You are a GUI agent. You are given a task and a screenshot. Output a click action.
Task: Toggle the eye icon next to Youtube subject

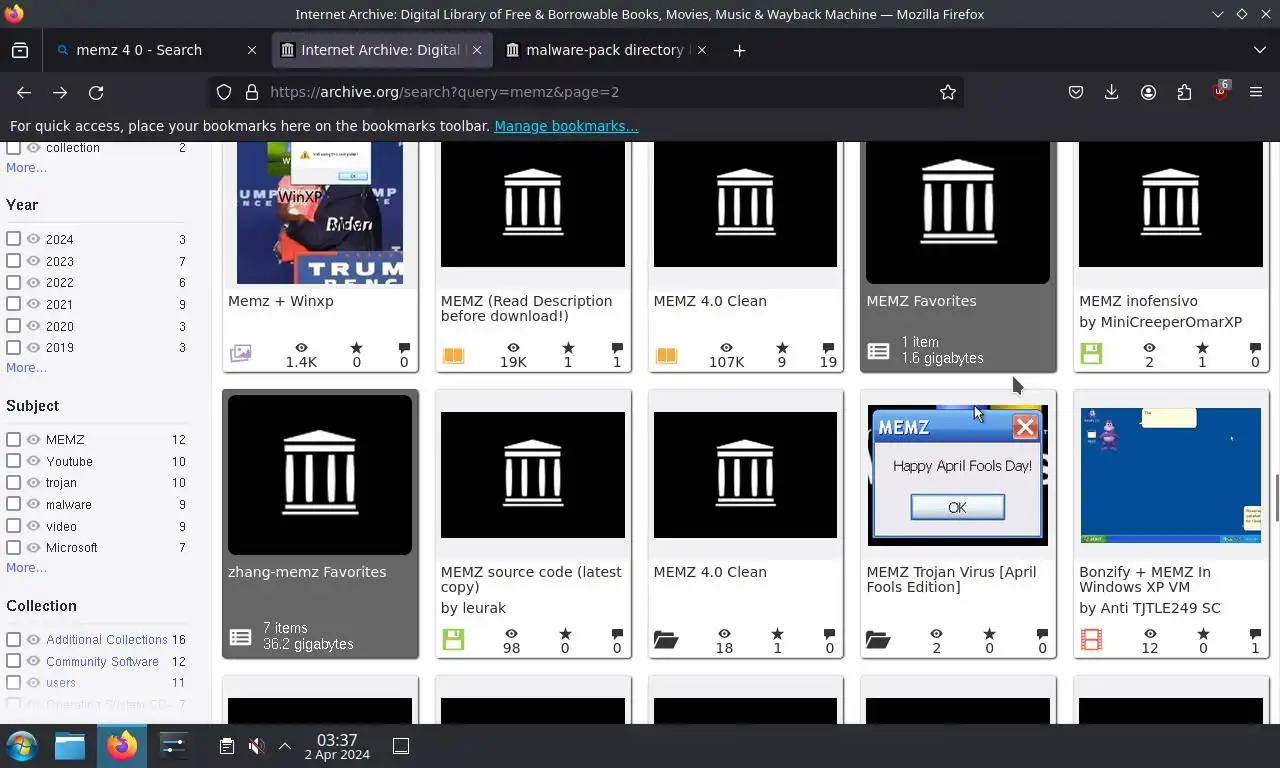(x=33, y=461)
